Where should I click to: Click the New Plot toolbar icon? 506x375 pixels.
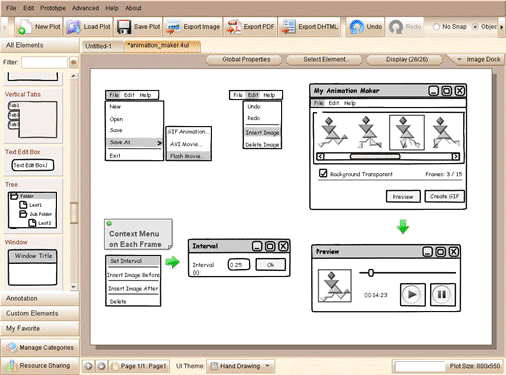[24, 27]
